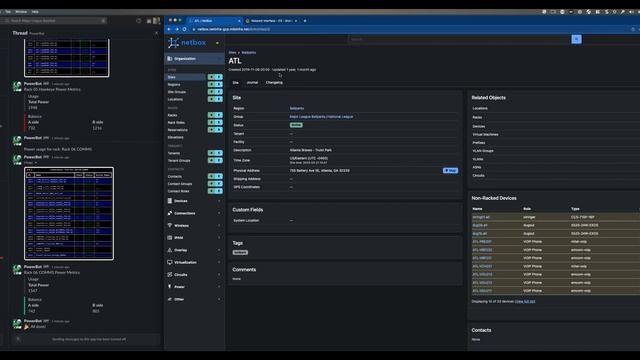Image resolution: width=640 pixels, height=360 pixels.
Task: Open Site Groups in the sidebar
Action: pos(177,92)
